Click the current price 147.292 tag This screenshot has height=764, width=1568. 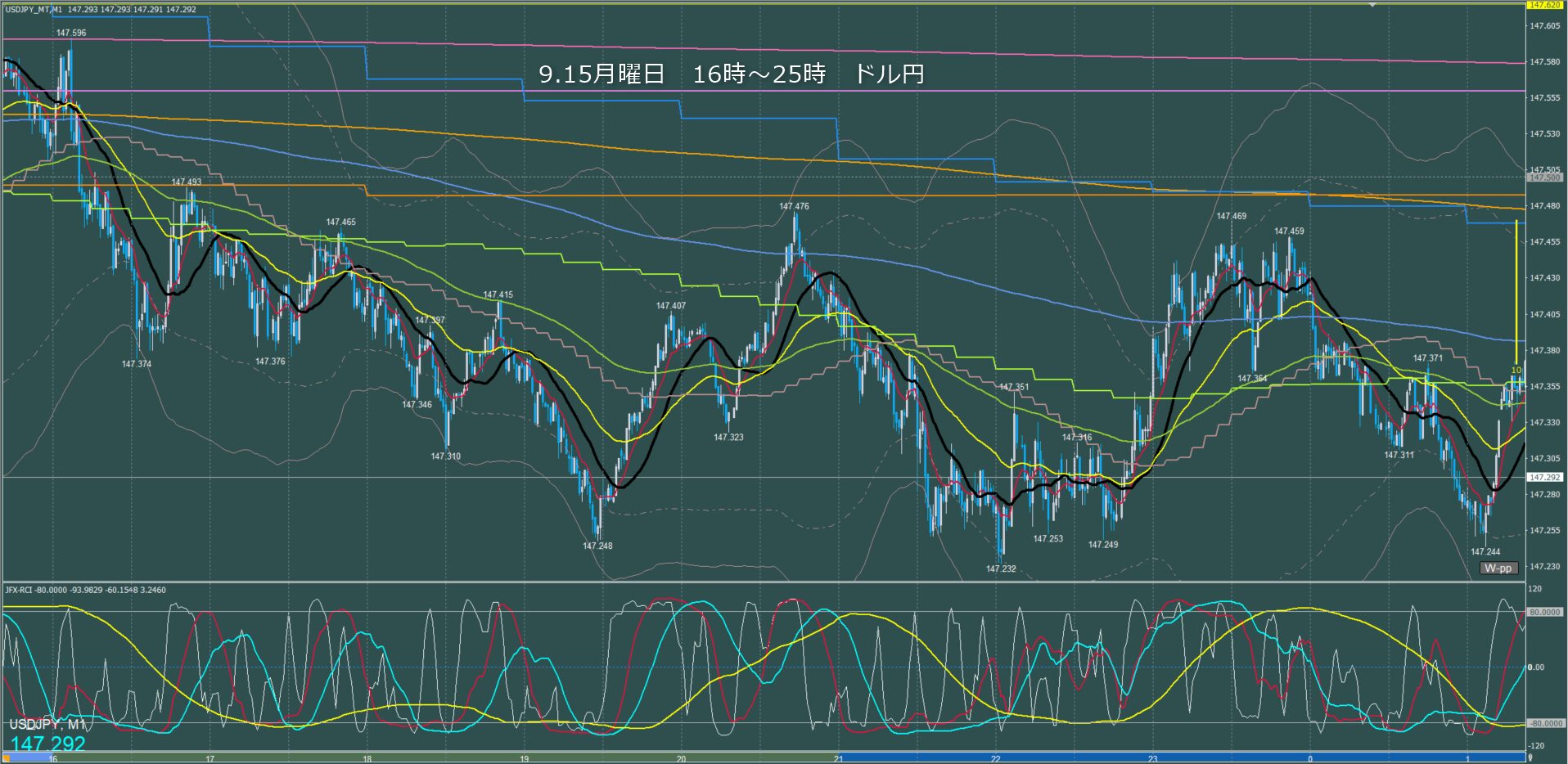pyautogui.click(x=1544, y=477)
